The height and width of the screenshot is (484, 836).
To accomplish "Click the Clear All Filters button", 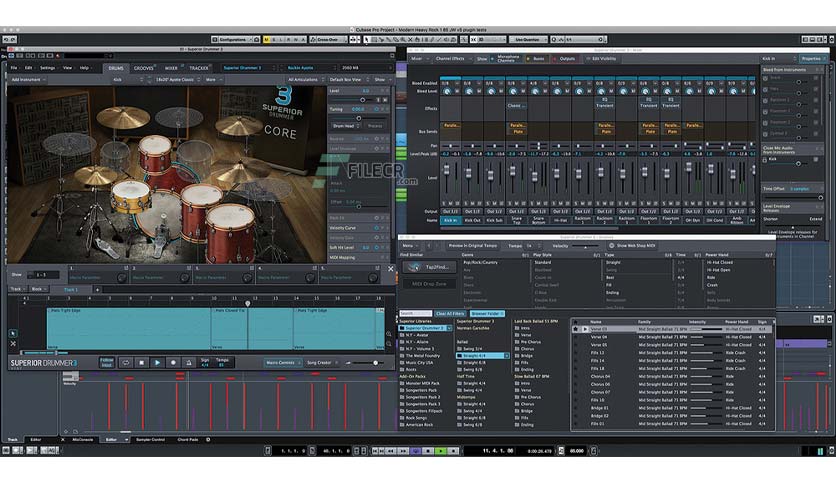I will pyautogui.click(x=450, y=313).
